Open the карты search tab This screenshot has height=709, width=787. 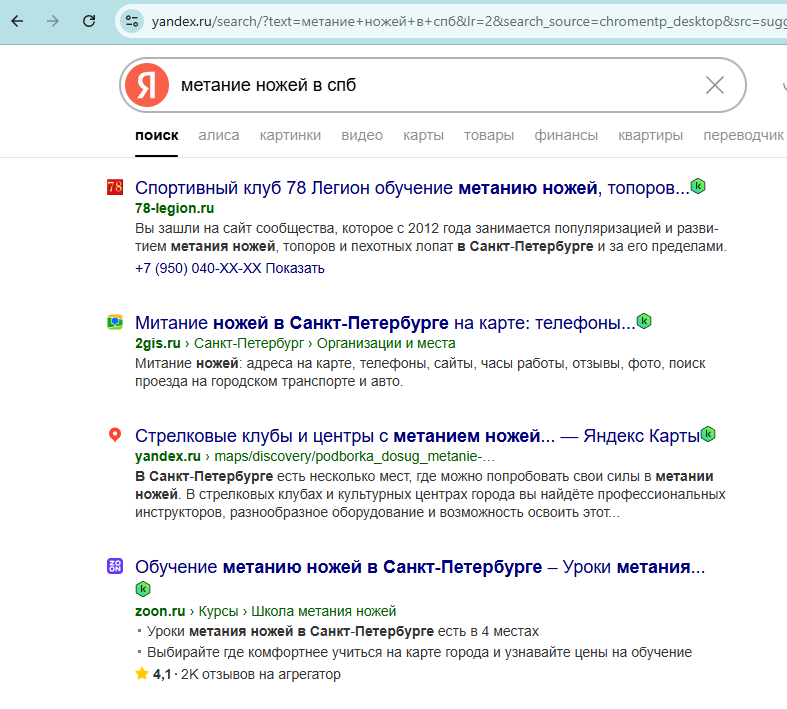423,135
